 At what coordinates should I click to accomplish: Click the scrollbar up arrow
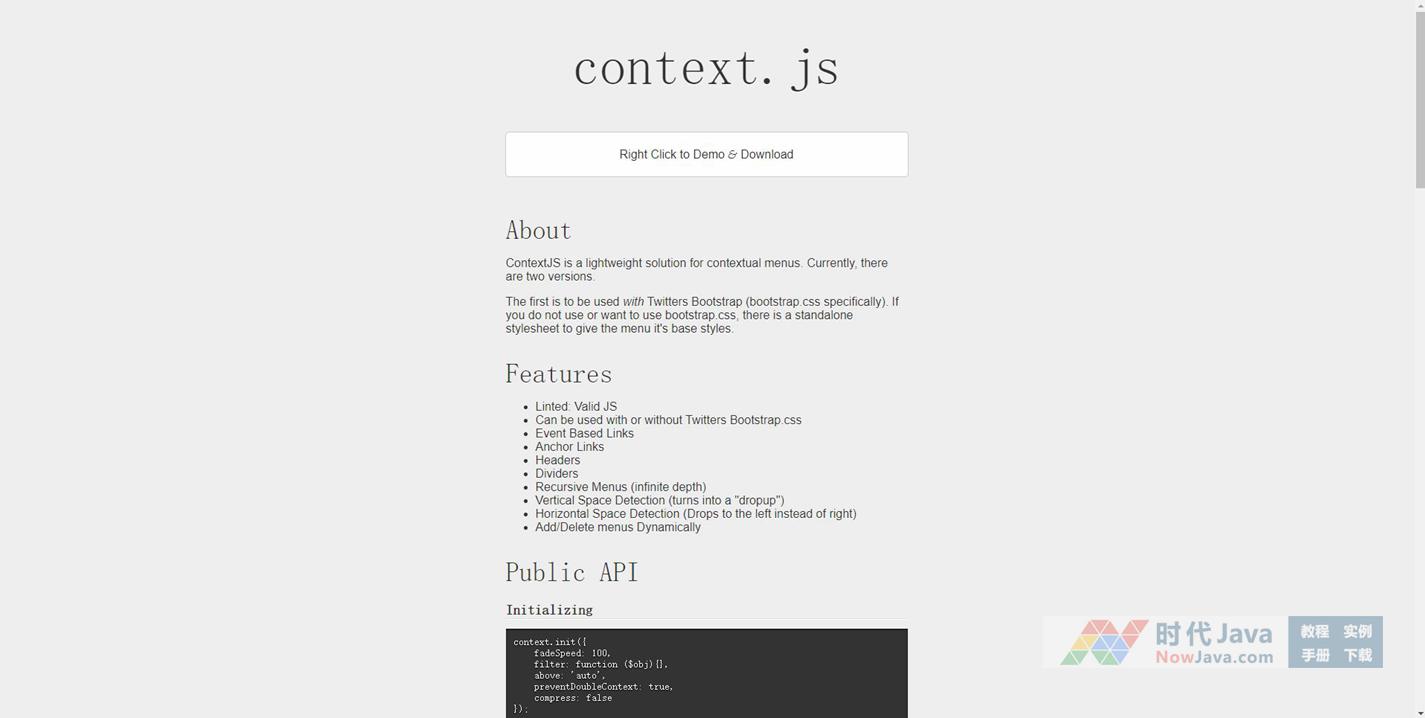1419,6
